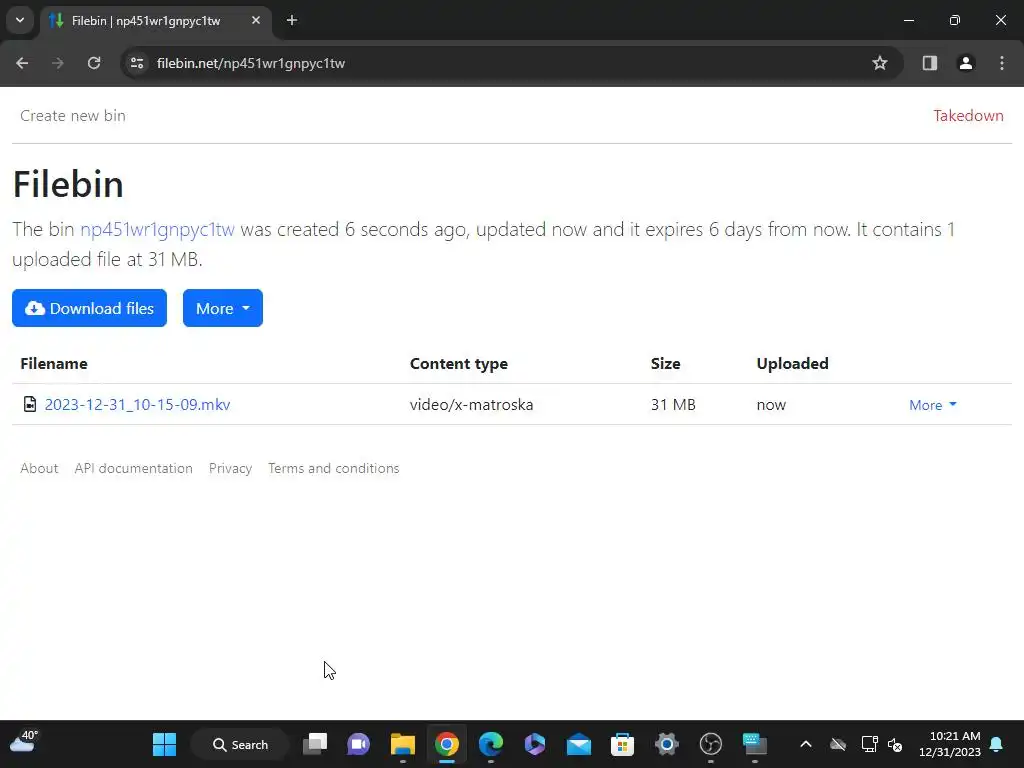Switch to Google Chrome in the taskbar

[447, 744]
